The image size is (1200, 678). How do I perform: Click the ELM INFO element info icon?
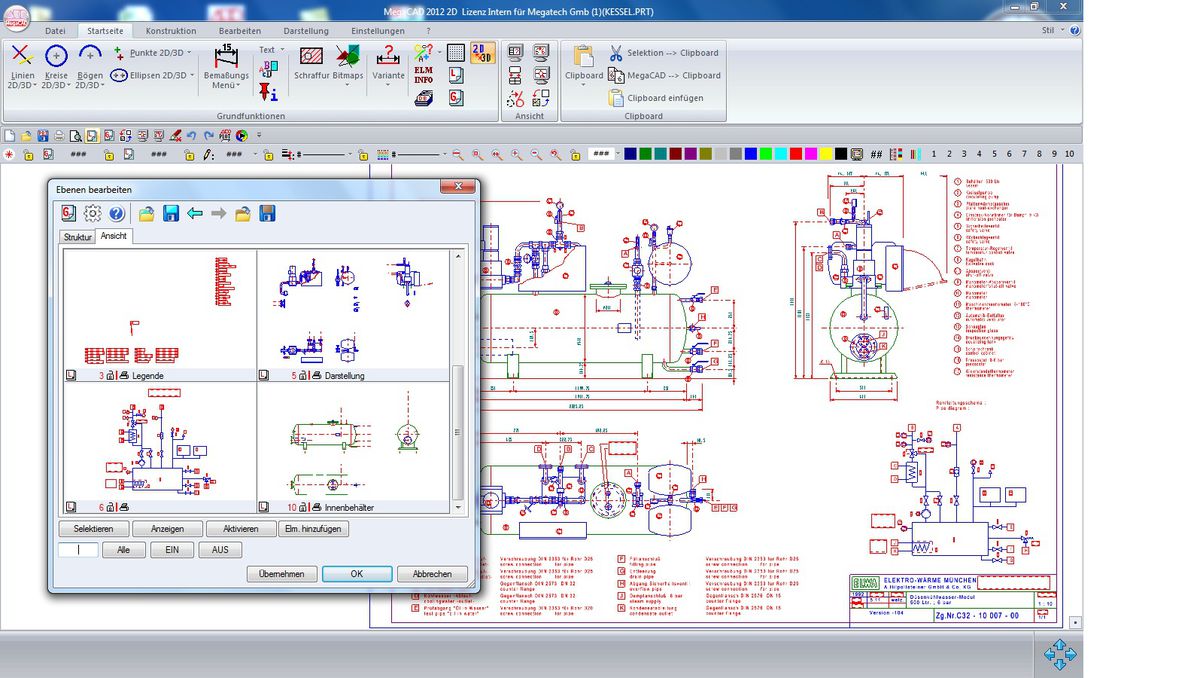click(x=424, y=75)
